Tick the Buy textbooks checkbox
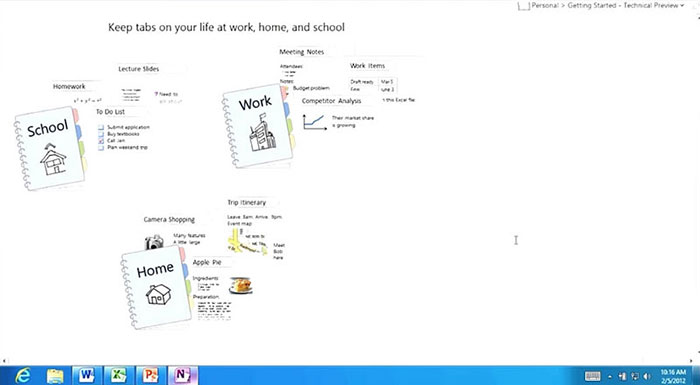700x385 pixels. [101, 134]
